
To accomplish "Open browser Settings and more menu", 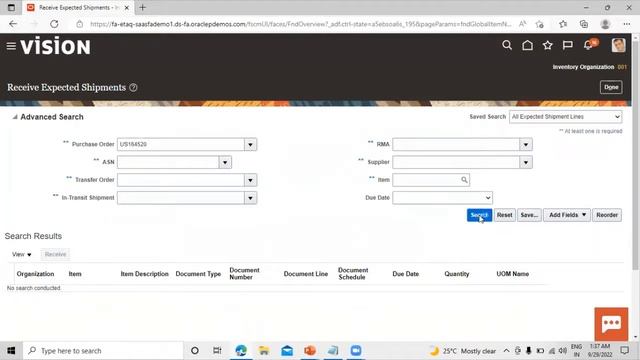I will (x=627, y=24).
